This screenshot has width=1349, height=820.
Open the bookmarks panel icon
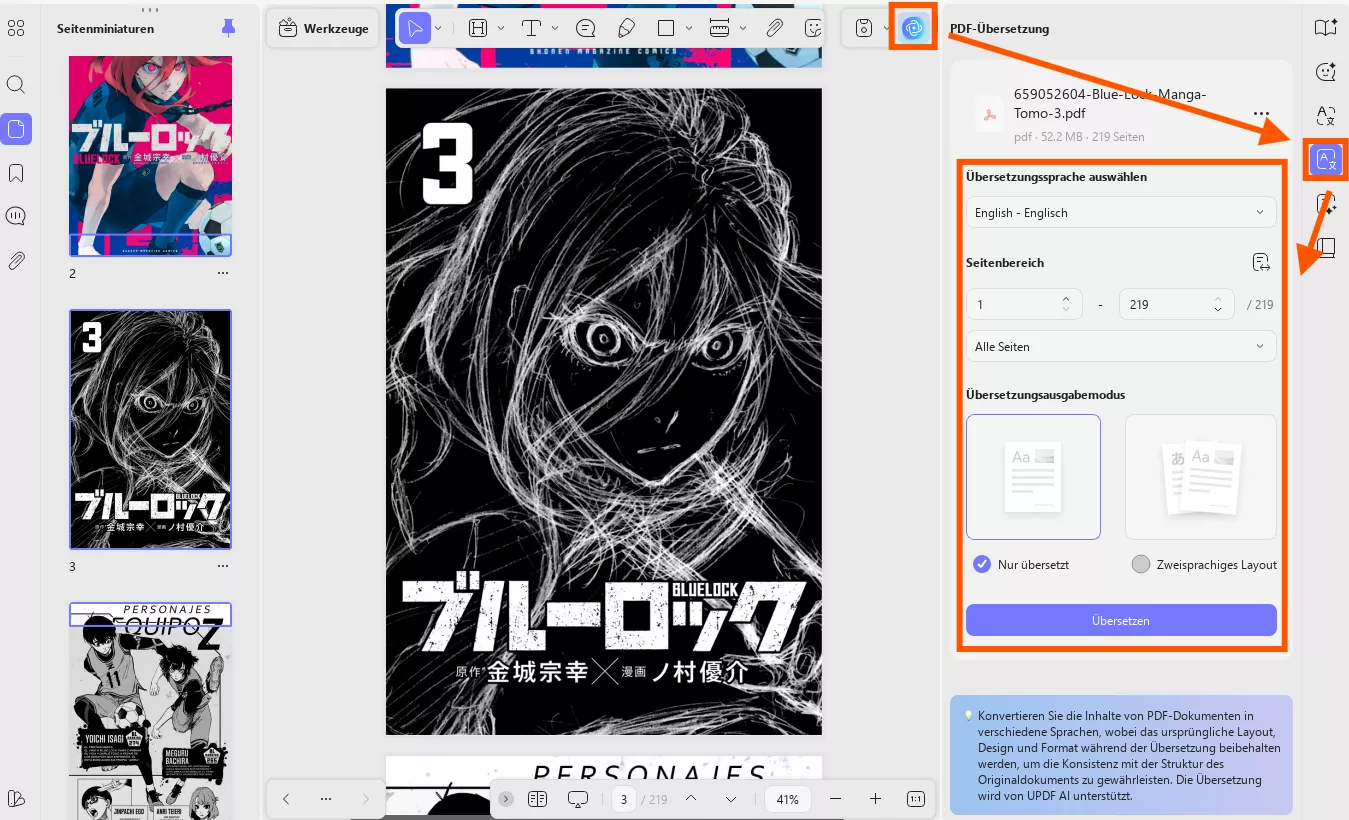pyautogui.click(x=16, y=173)
